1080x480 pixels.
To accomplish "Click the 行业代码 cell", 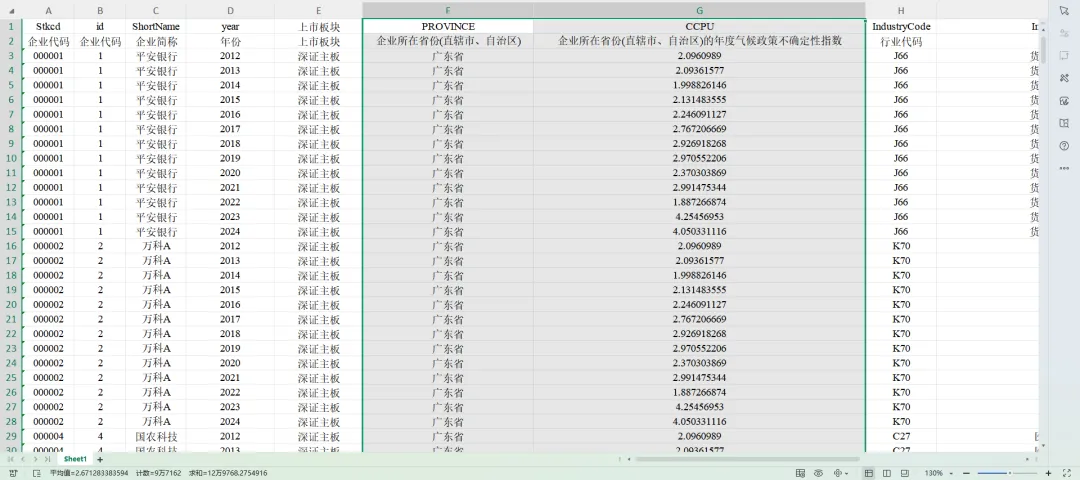I will [901, 41].
